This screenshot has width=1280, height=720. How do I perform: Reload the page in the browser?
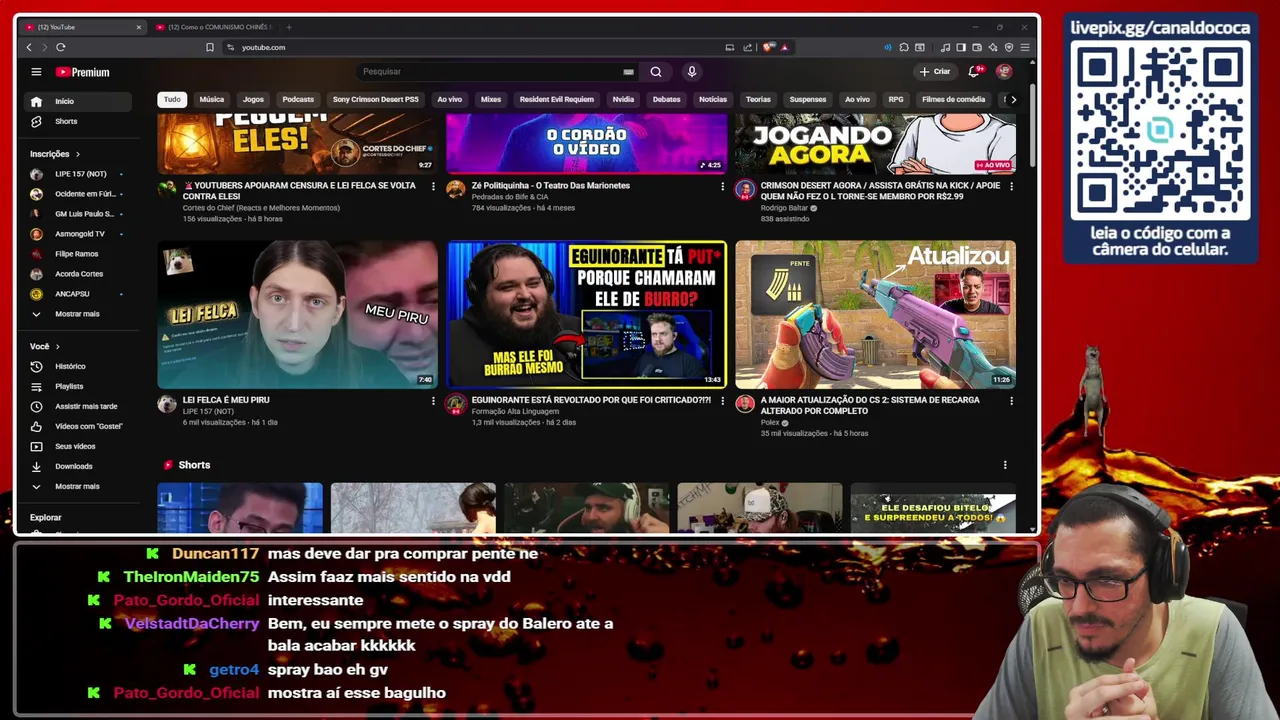(61, 47)
